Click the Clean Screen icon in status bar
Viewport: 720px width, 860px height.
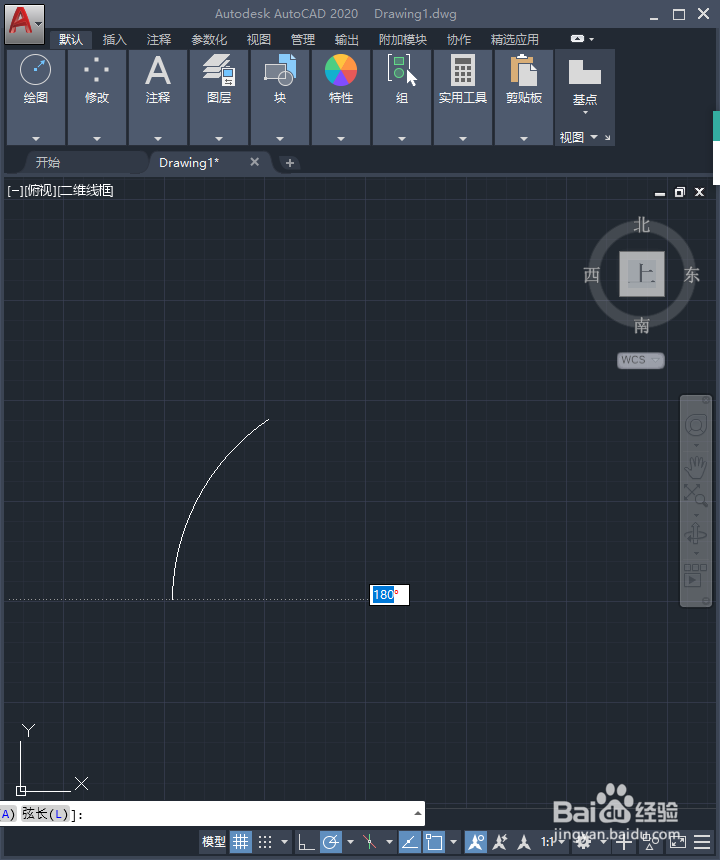click(678, 842)
